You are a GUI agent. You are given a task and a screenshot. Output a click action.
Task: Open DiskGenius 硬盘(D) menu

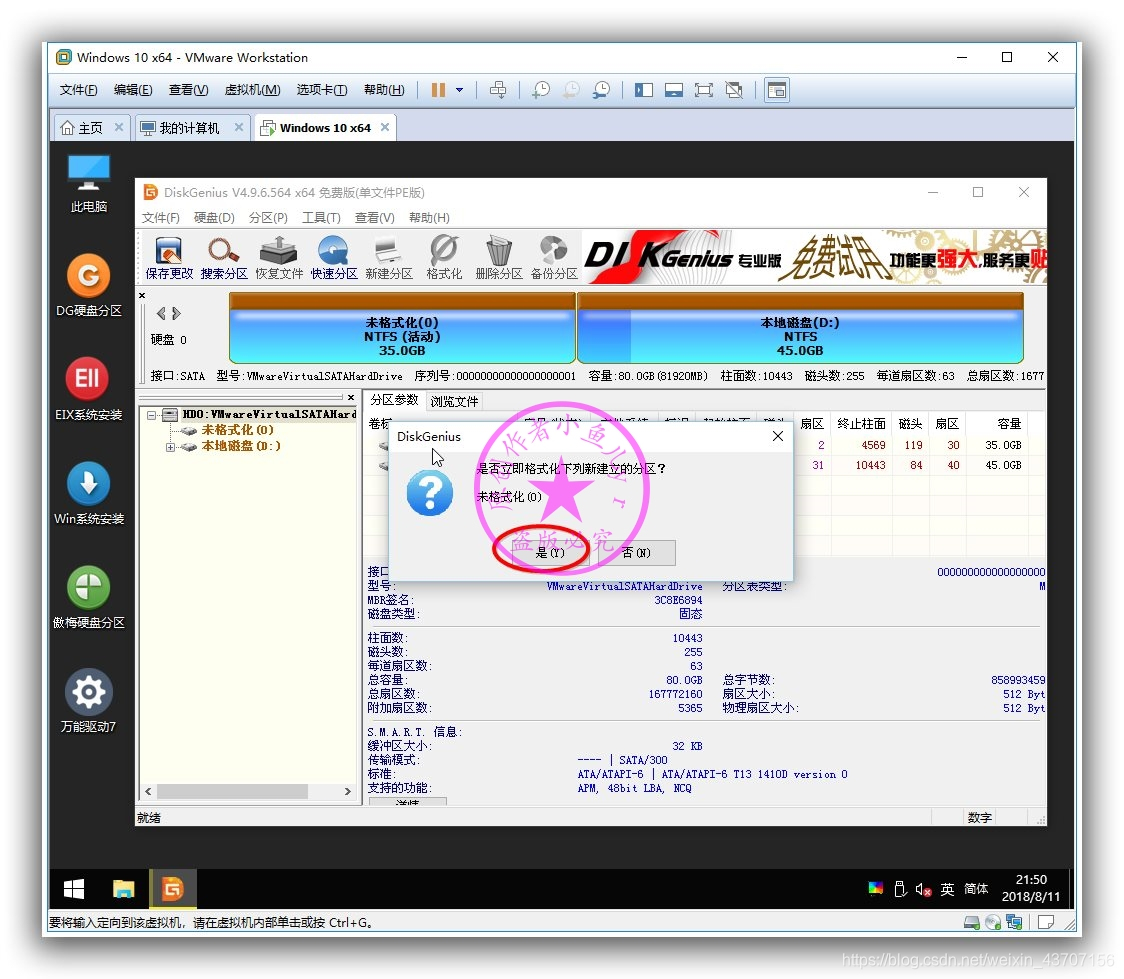pyautogui.click(x=214, y=217)
